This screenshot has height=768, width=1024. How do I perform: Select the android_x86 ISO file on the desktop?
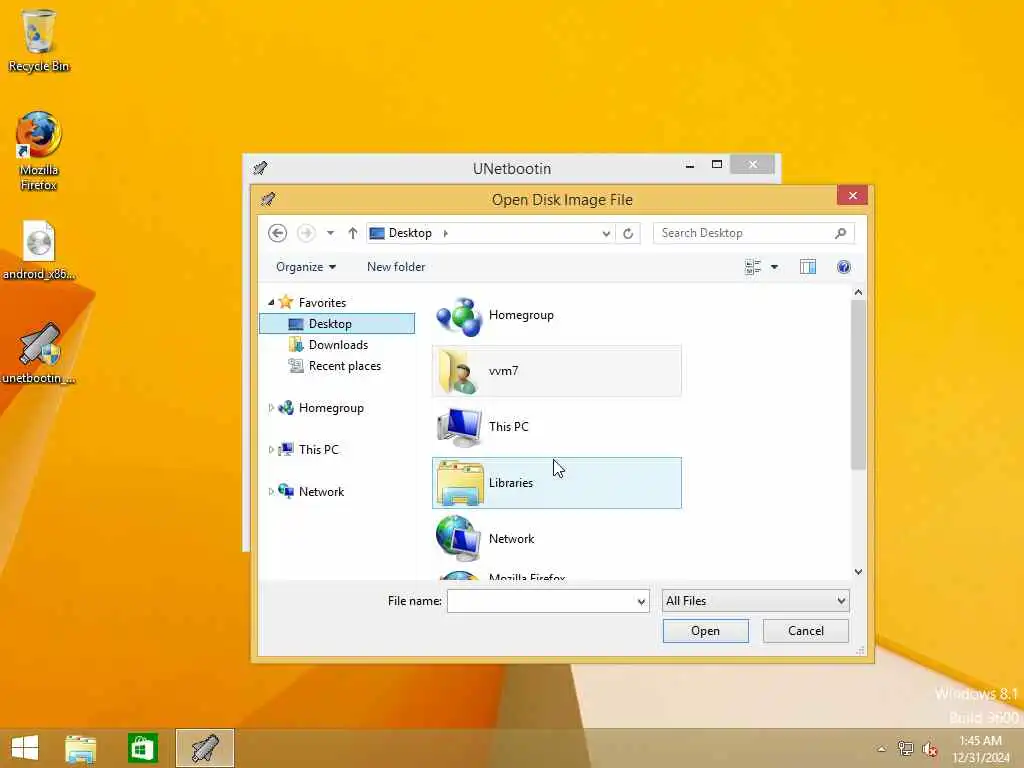[x=39, y=250]
